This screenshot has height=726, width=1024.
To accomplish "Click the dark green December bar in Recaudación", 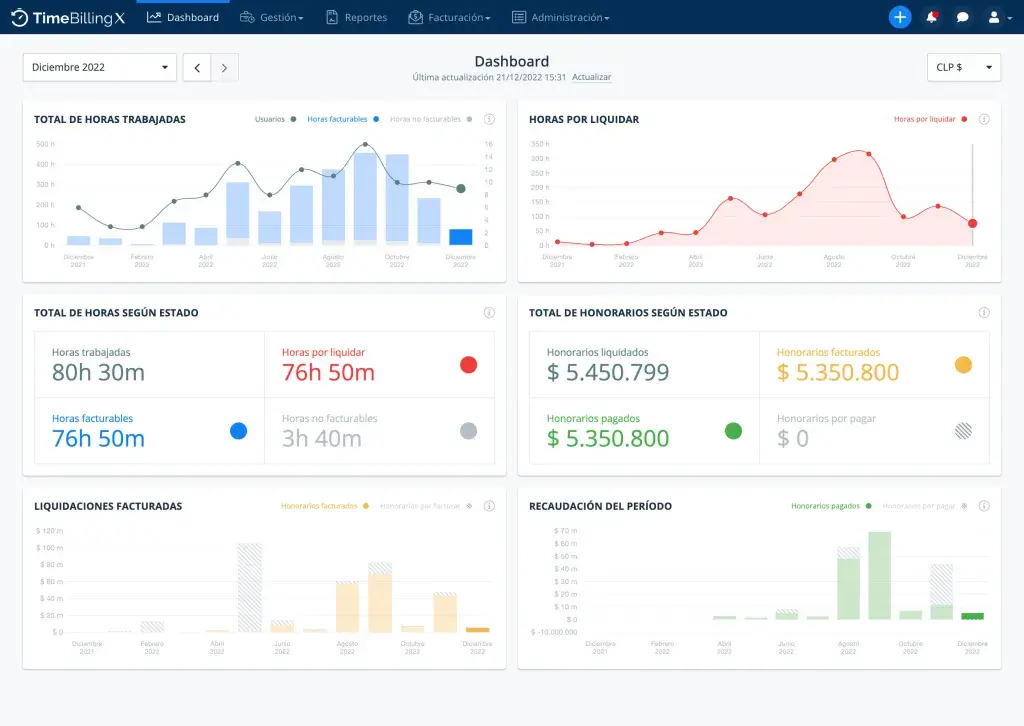I will 972,616.
